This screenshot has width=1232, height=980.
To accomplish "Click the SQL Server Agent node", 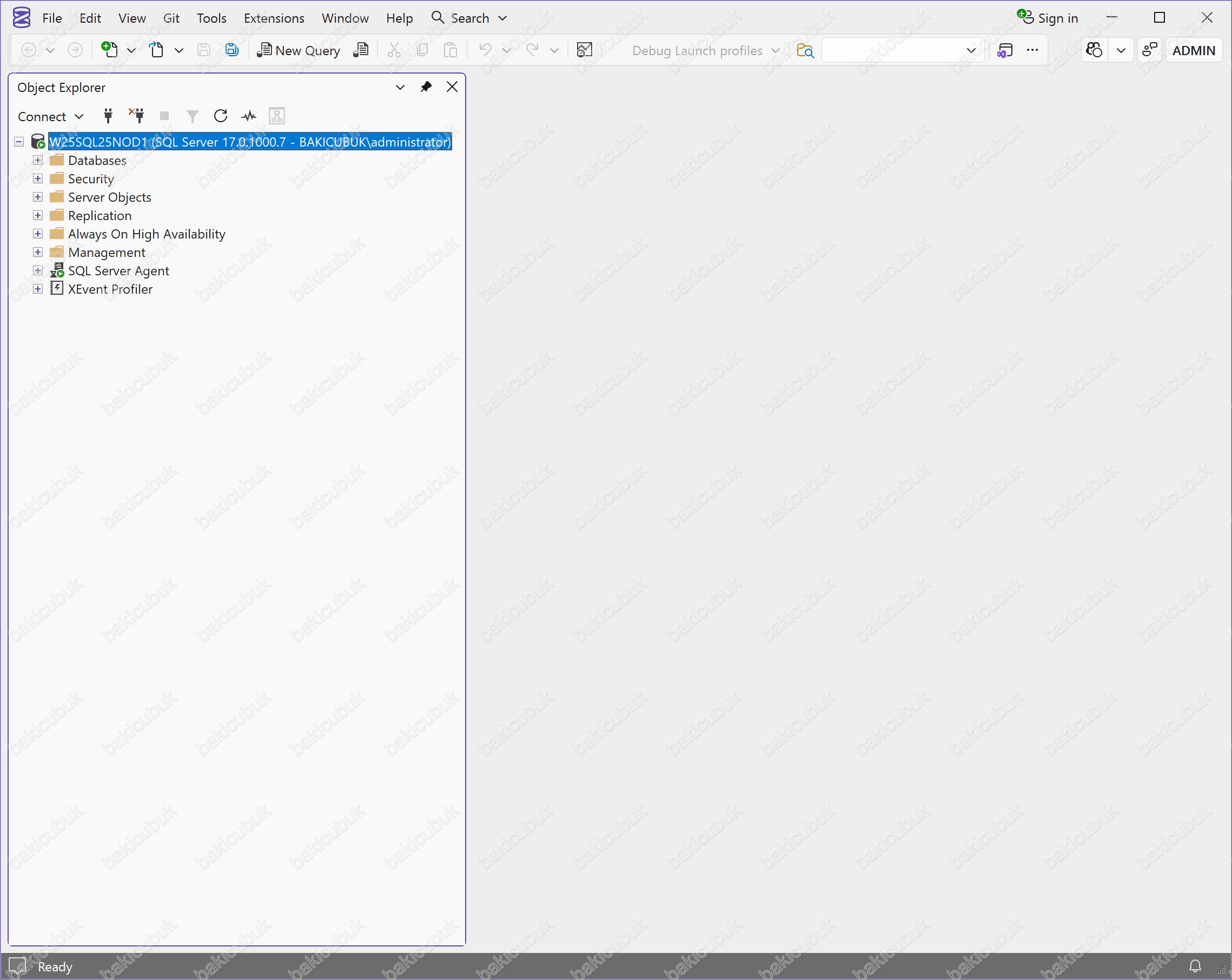I will coord(118,271).
